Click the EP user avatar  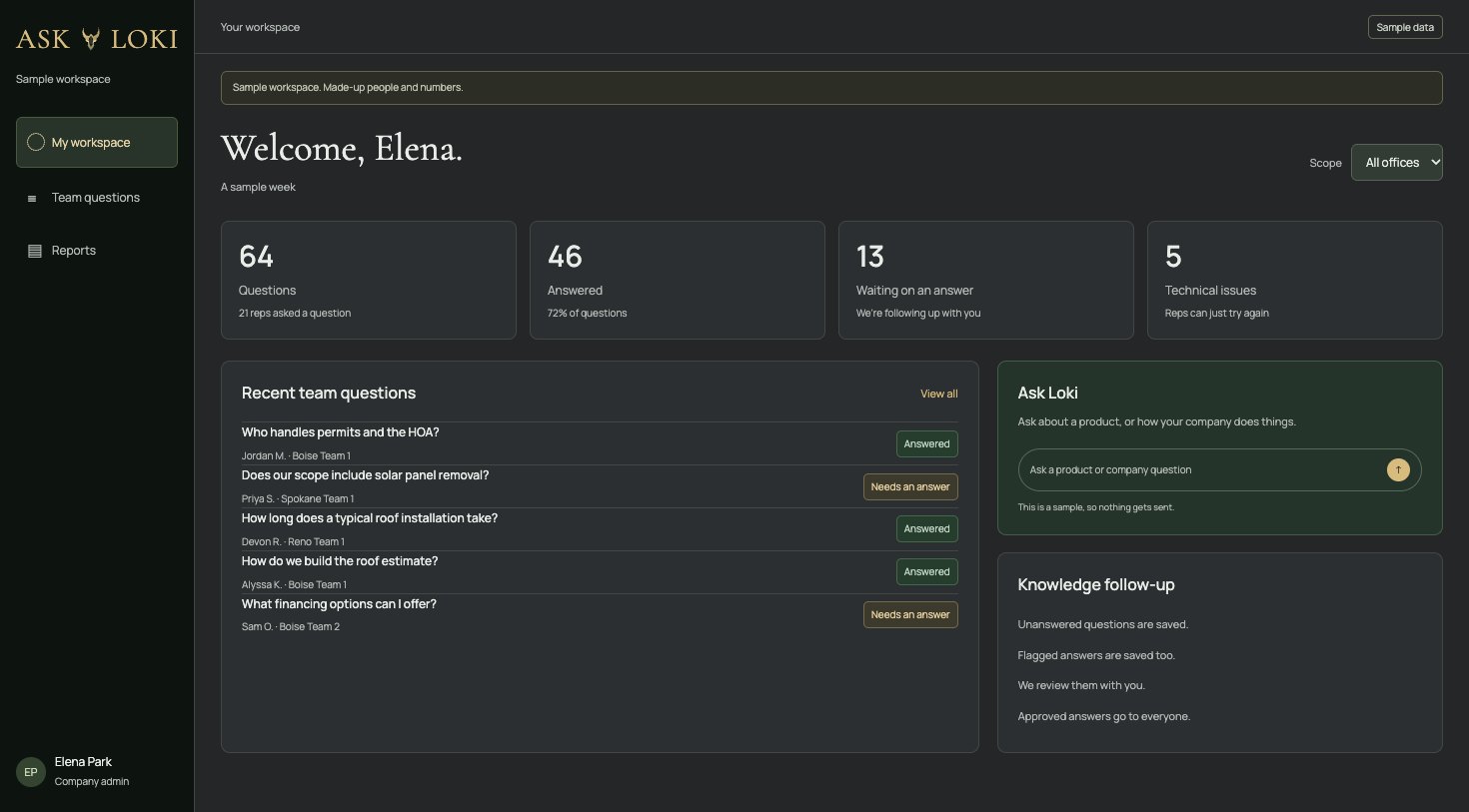[31, 772]
